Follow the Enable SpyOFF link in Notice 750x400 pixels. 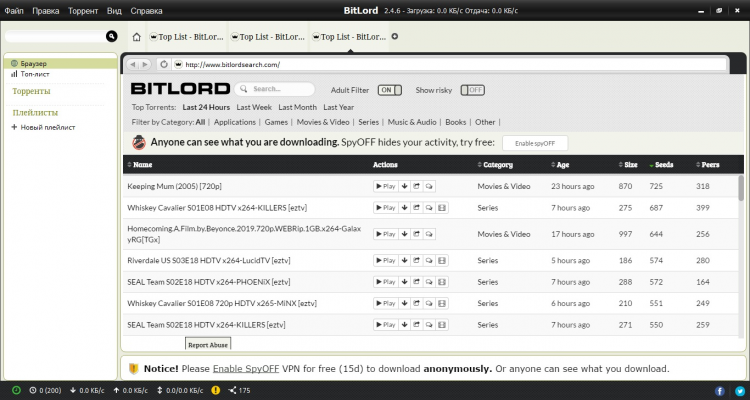[x=246, y=369]
